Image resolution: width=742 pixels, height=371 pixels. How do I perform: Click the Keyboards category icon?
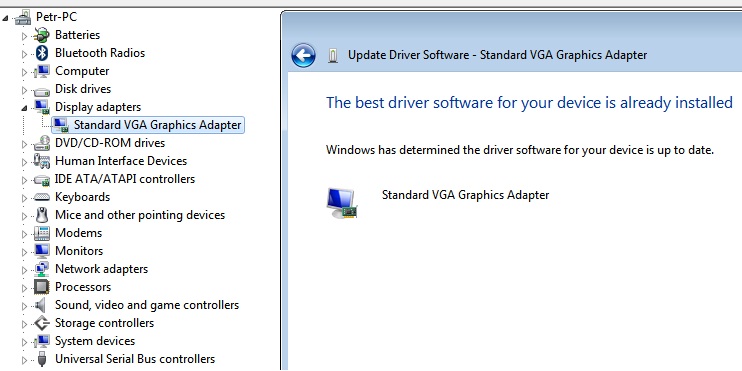[42, 197]
